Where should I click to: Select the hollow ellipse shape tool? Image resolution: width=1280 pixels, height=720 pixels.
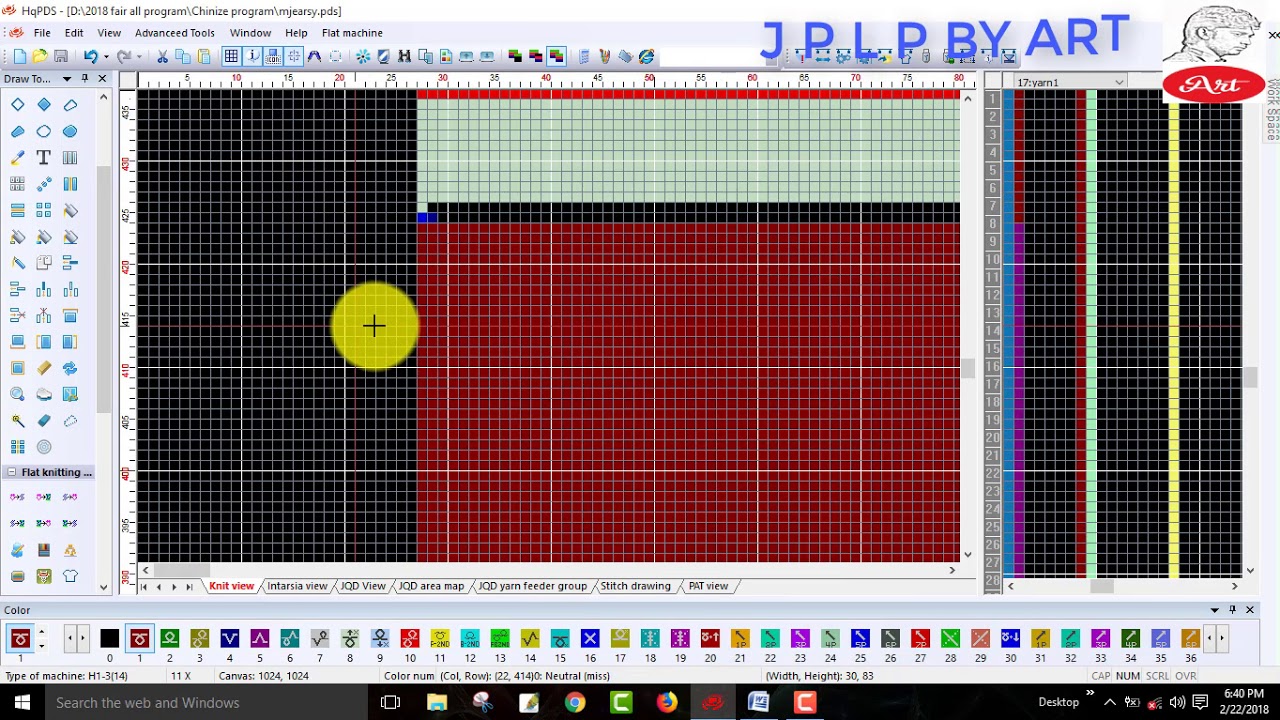(44, 131)
